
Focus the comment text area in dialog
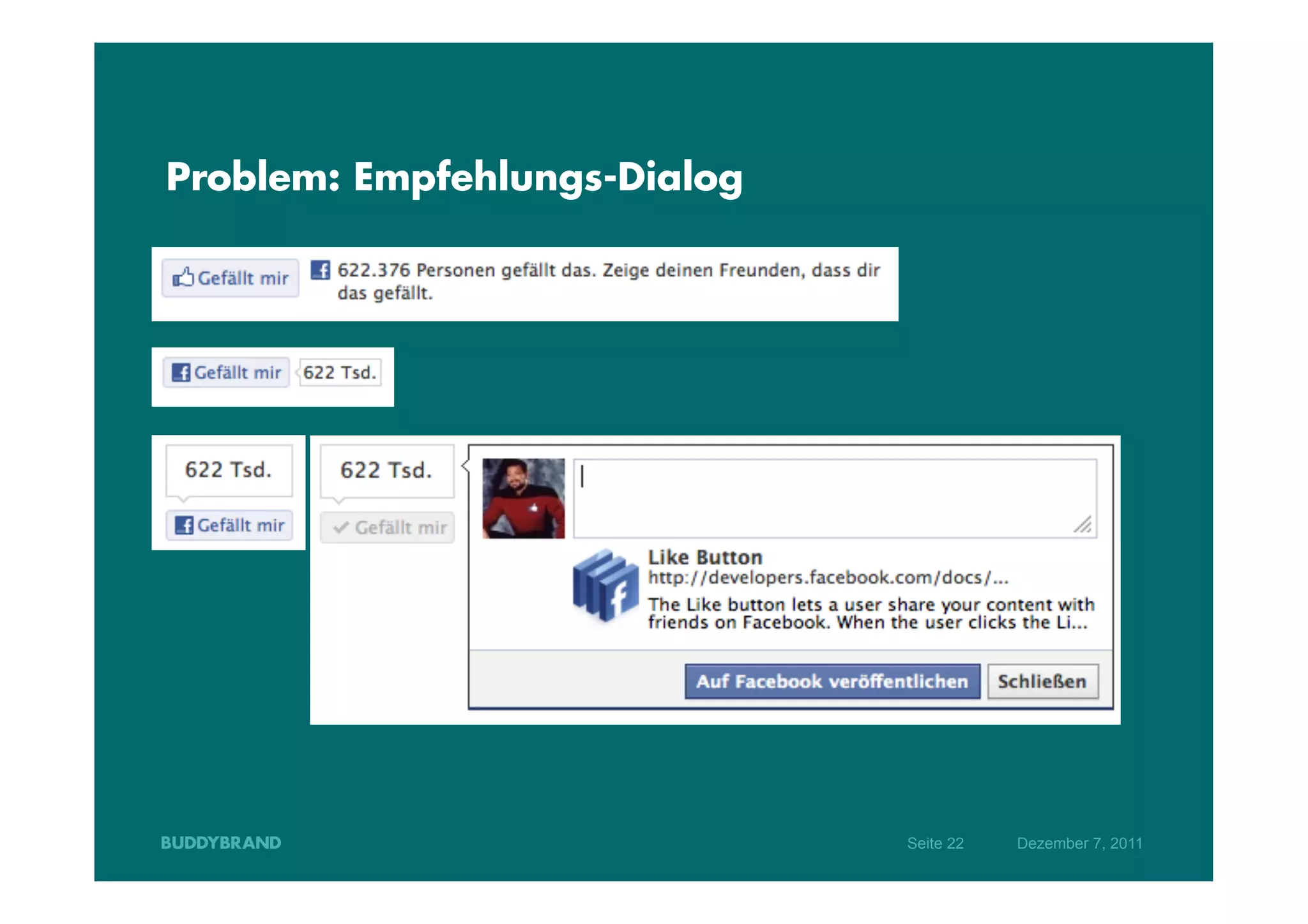[x=835, y=498]
